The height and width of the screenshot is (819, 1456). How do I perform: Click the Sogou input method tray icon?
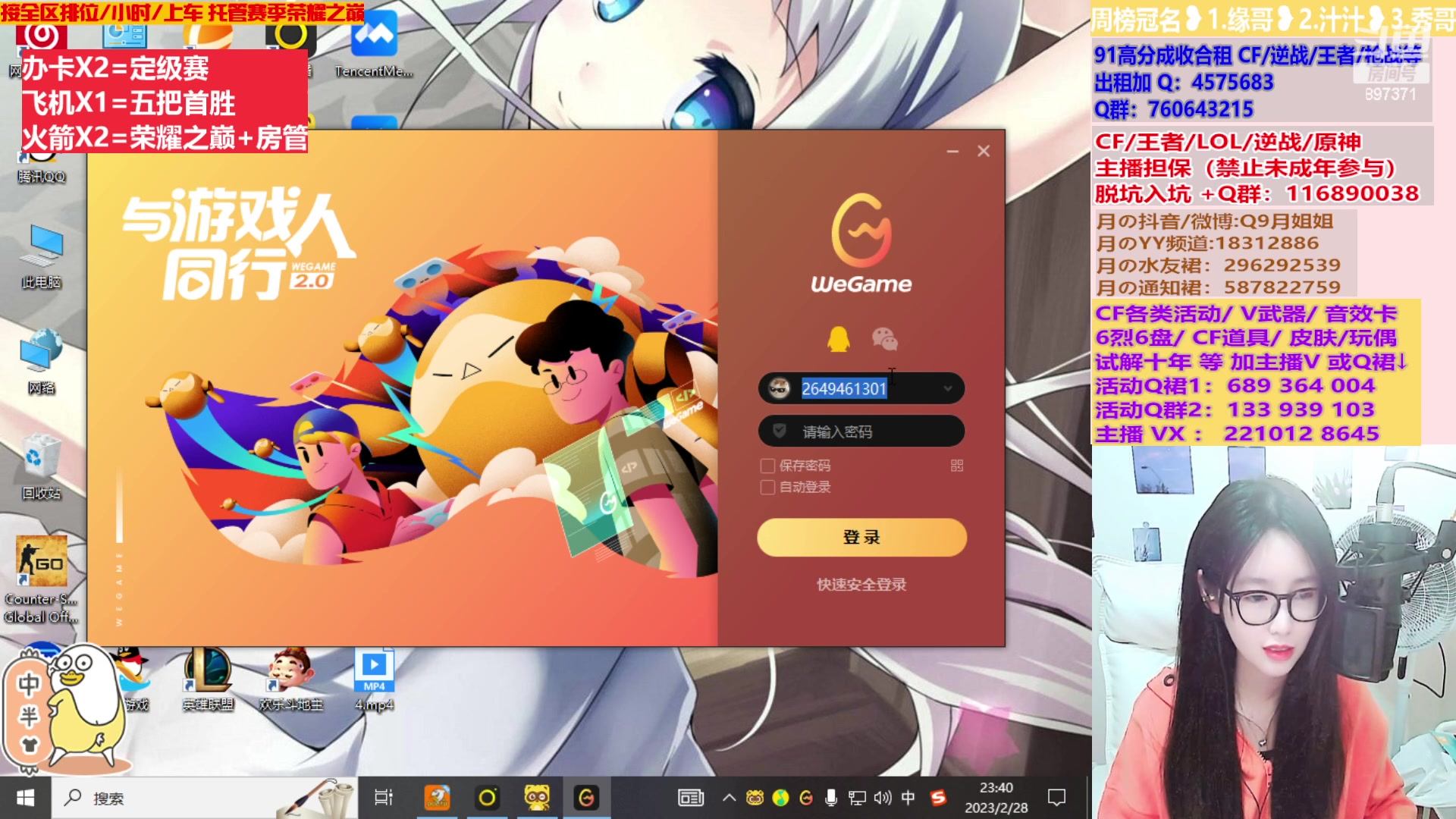(x=939, y=798)
